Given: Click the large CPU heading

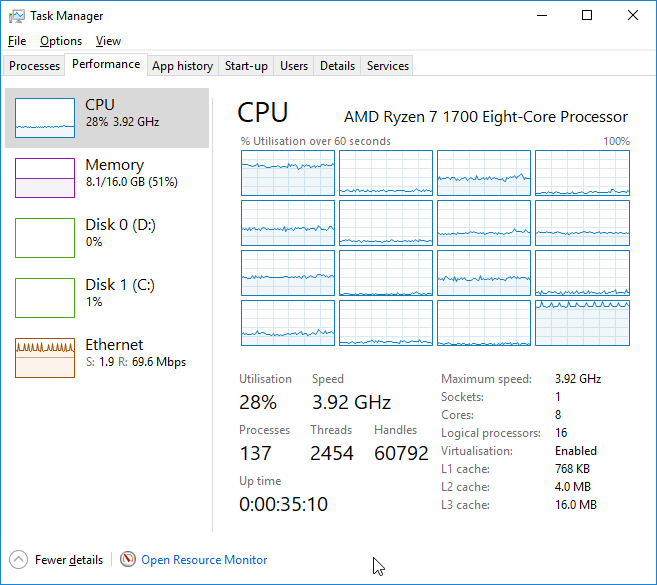Looking at the screenshot, I should tap(263, 113).
